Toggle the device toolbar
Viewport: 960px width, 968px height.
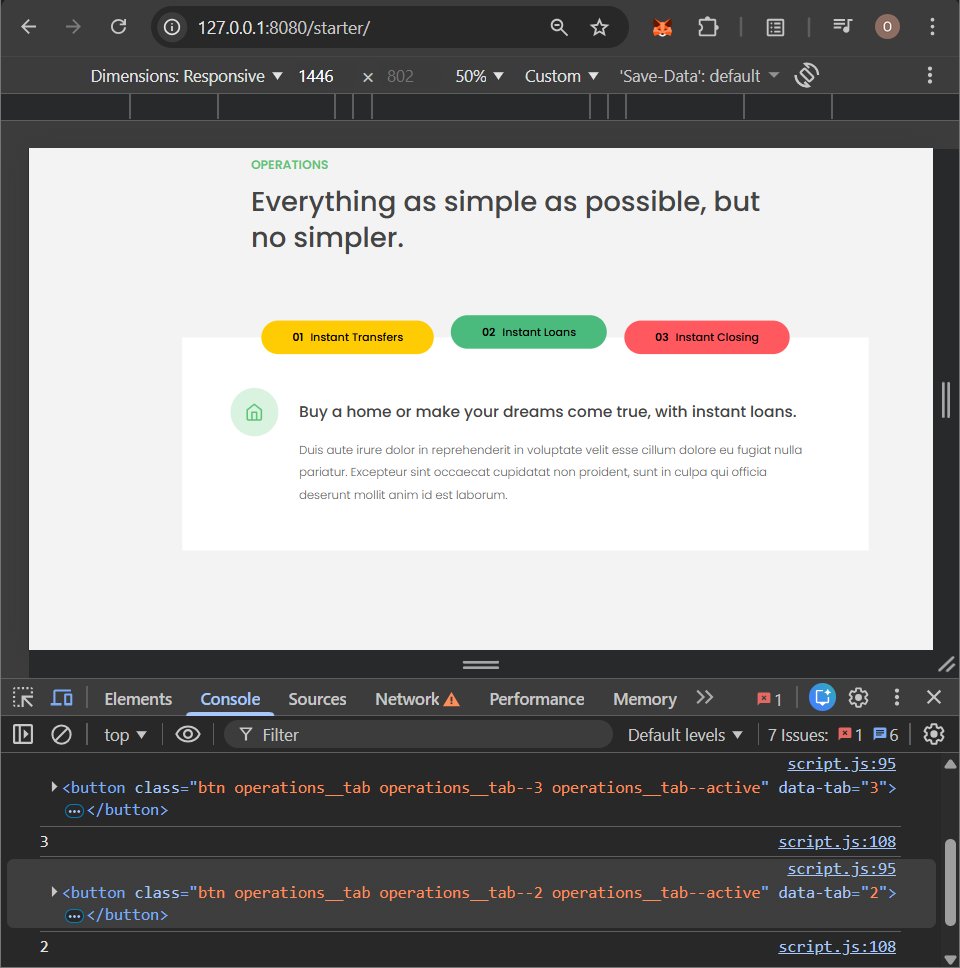pyautogui.click(x=62, y=698)
